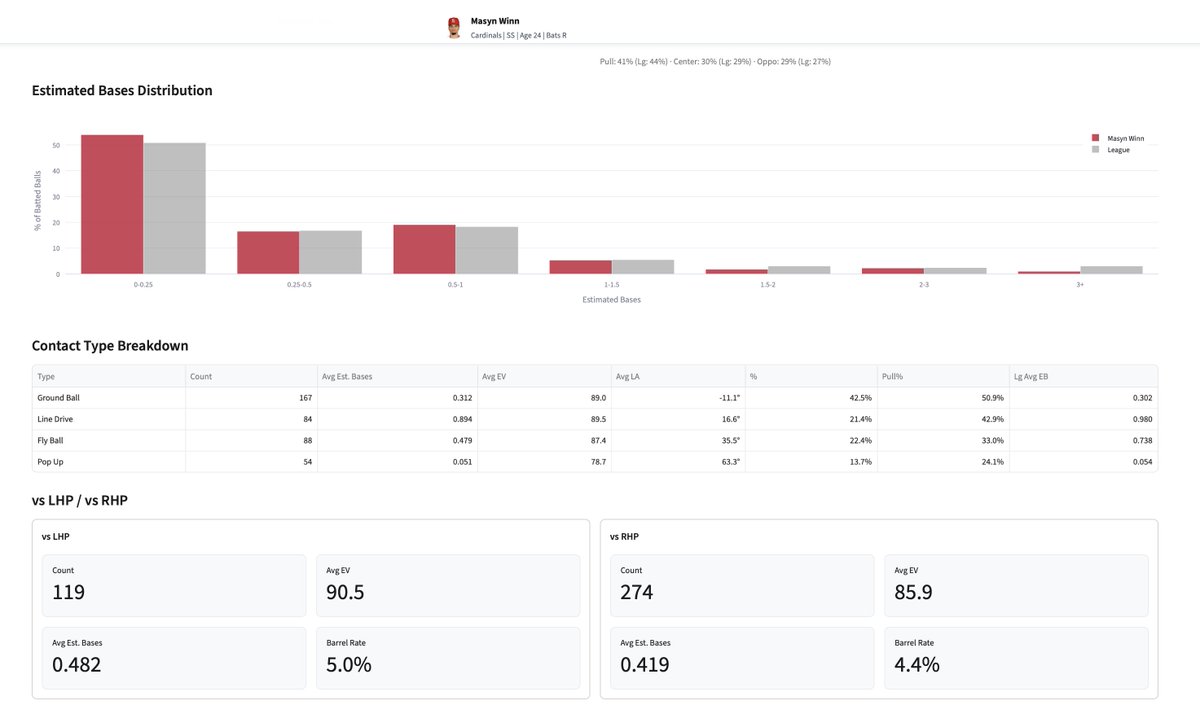Click vs LHP Barrel Rate 5.0% card
The image size is (1200, 705).
pos(448,658)
